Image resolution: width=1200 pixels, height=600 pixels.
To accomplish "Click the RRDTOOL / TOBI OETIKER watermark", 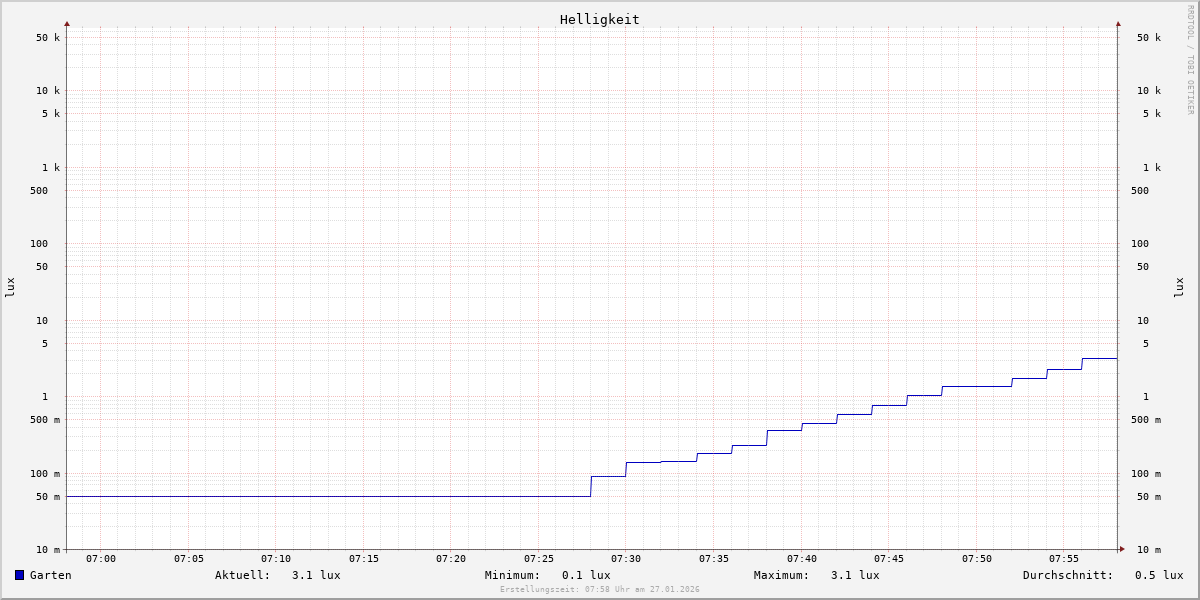I will coord(1190,59).
